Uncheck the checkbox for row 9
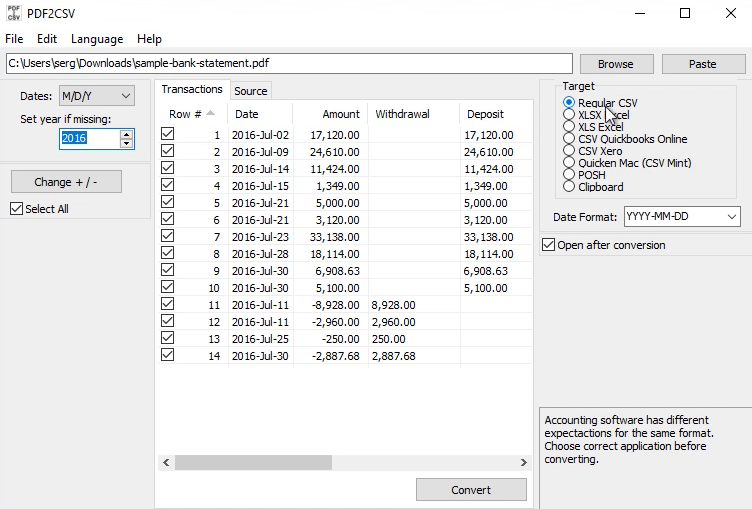752x509 pixels. point(167,270)
